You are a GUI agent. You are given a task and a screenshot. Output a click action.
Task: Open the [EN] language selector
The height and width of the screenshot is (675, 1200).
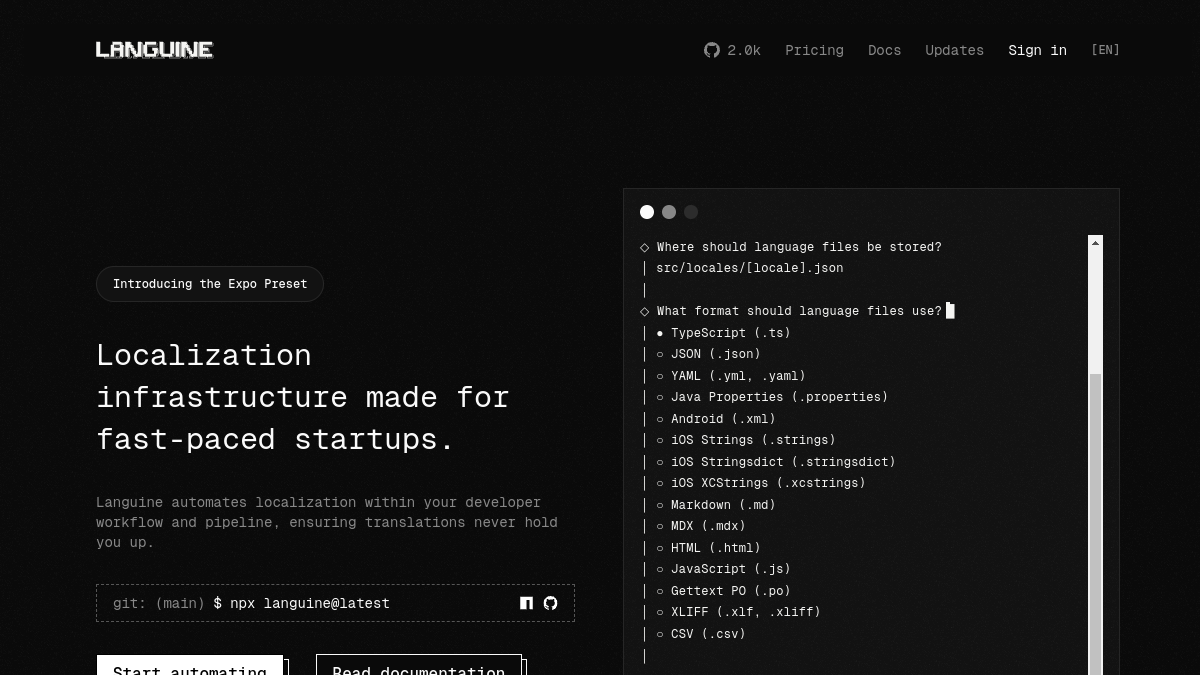click(1105, 50)
